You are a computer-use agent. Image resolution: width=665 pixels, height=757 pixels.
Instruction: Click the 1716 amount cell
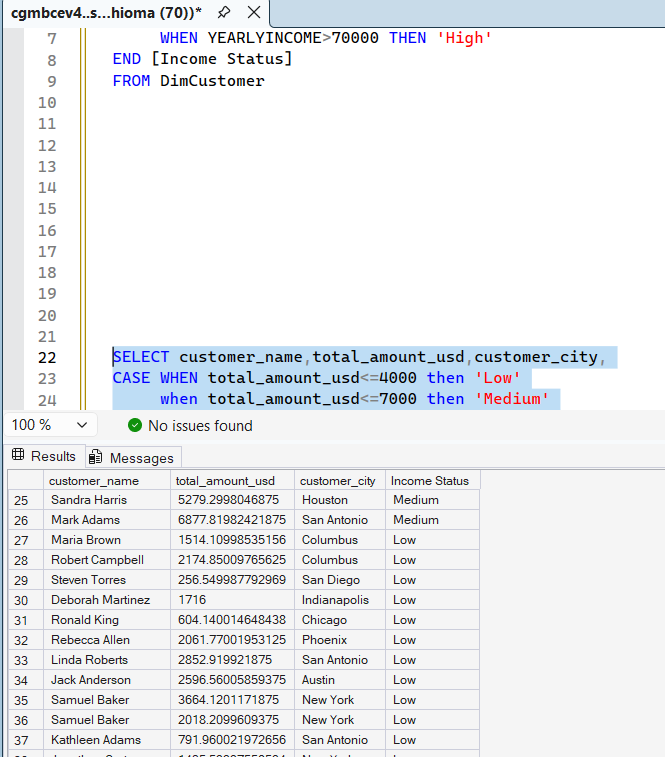tap(232, 600)
